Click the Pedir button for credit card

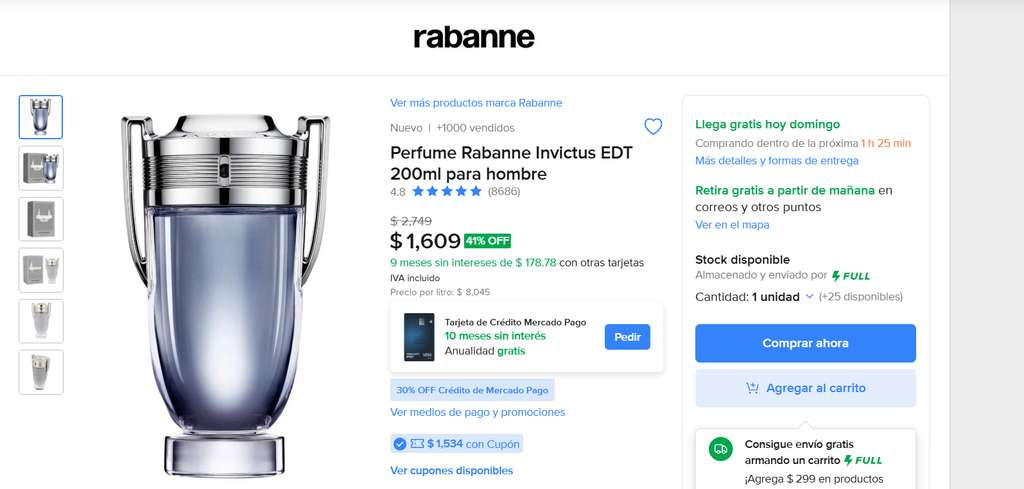click(x=628, y=337)
